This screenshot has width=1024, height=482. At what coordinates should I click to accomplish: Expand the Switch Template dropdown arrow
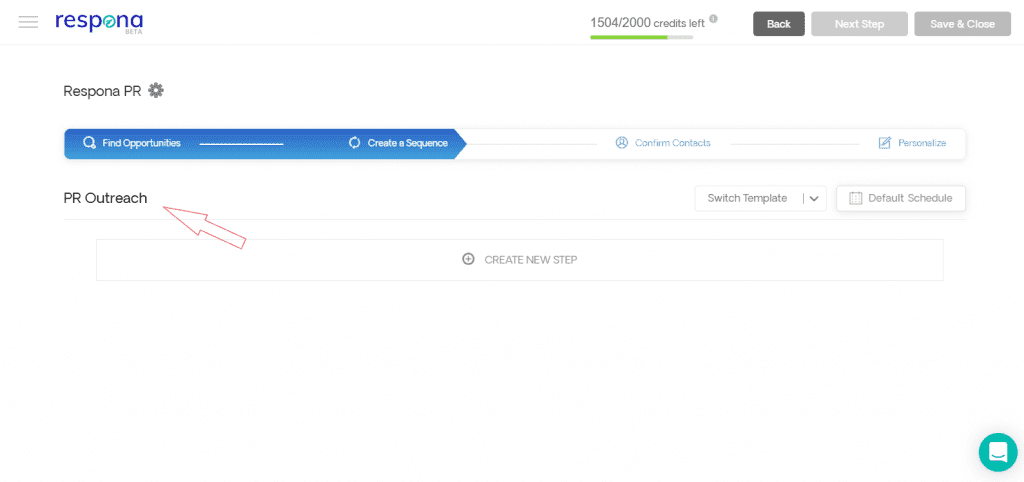tap(814, 198)
